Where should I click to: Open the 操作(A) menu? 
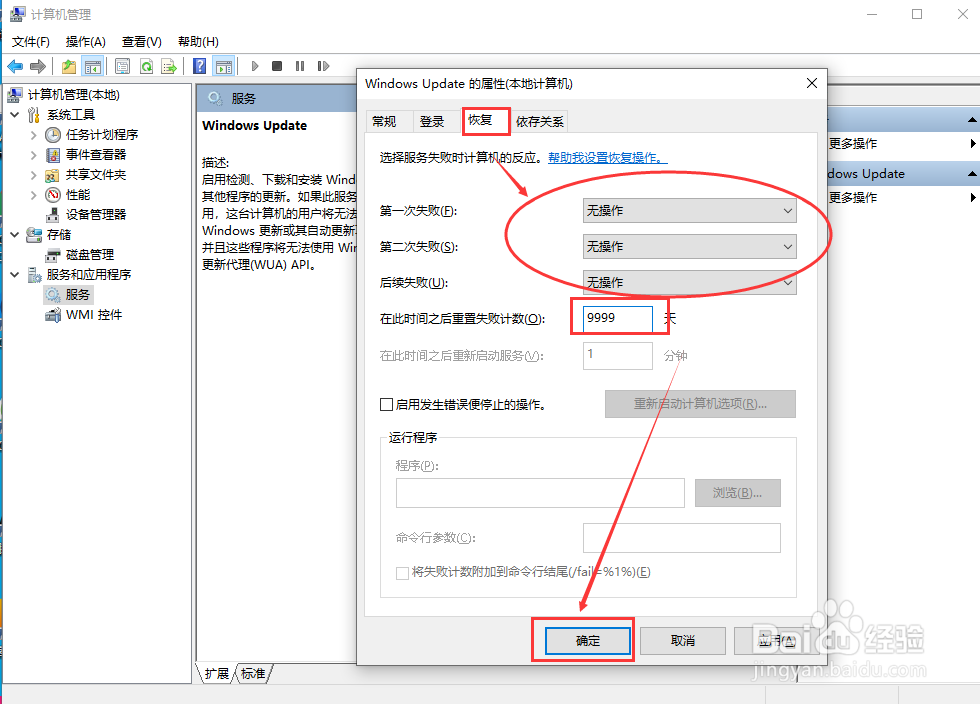[x=86, y=42]
